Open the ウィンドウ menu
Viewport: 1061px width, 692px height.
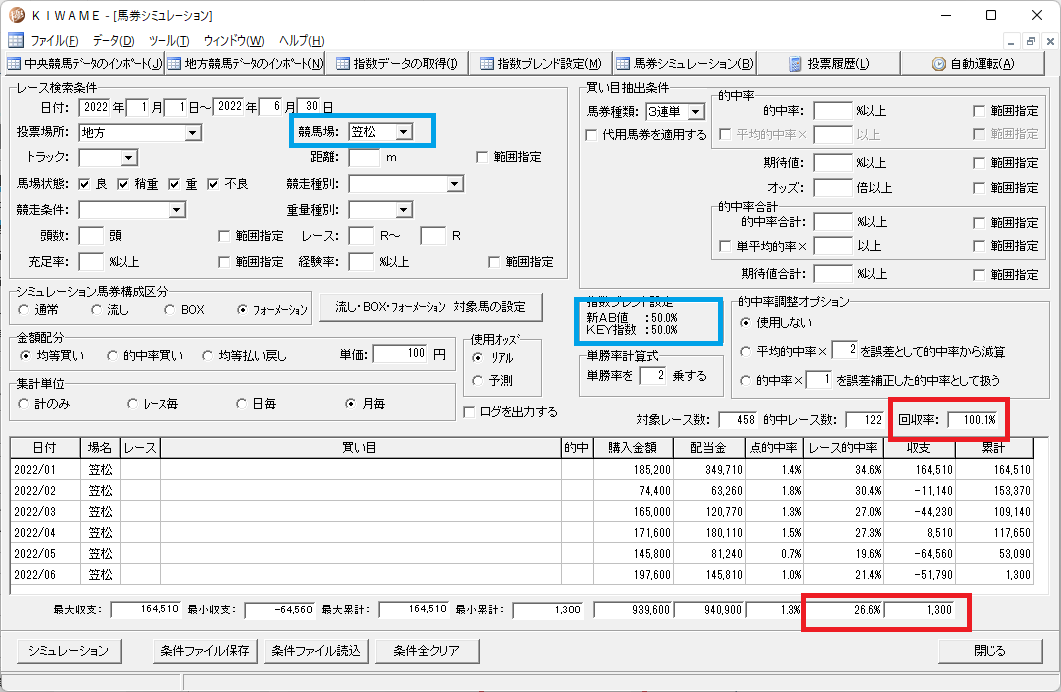[234, 41]
